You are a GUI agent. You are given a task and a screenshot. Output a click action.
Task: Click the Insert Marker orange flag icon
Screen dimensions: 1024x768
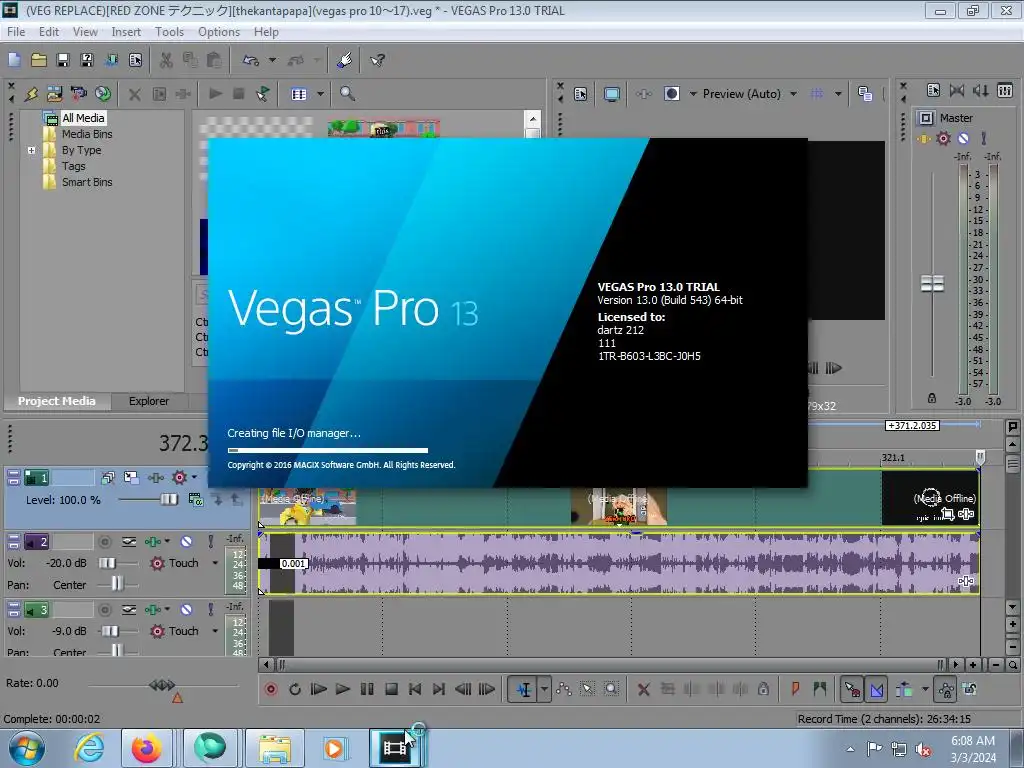point(795,689)
